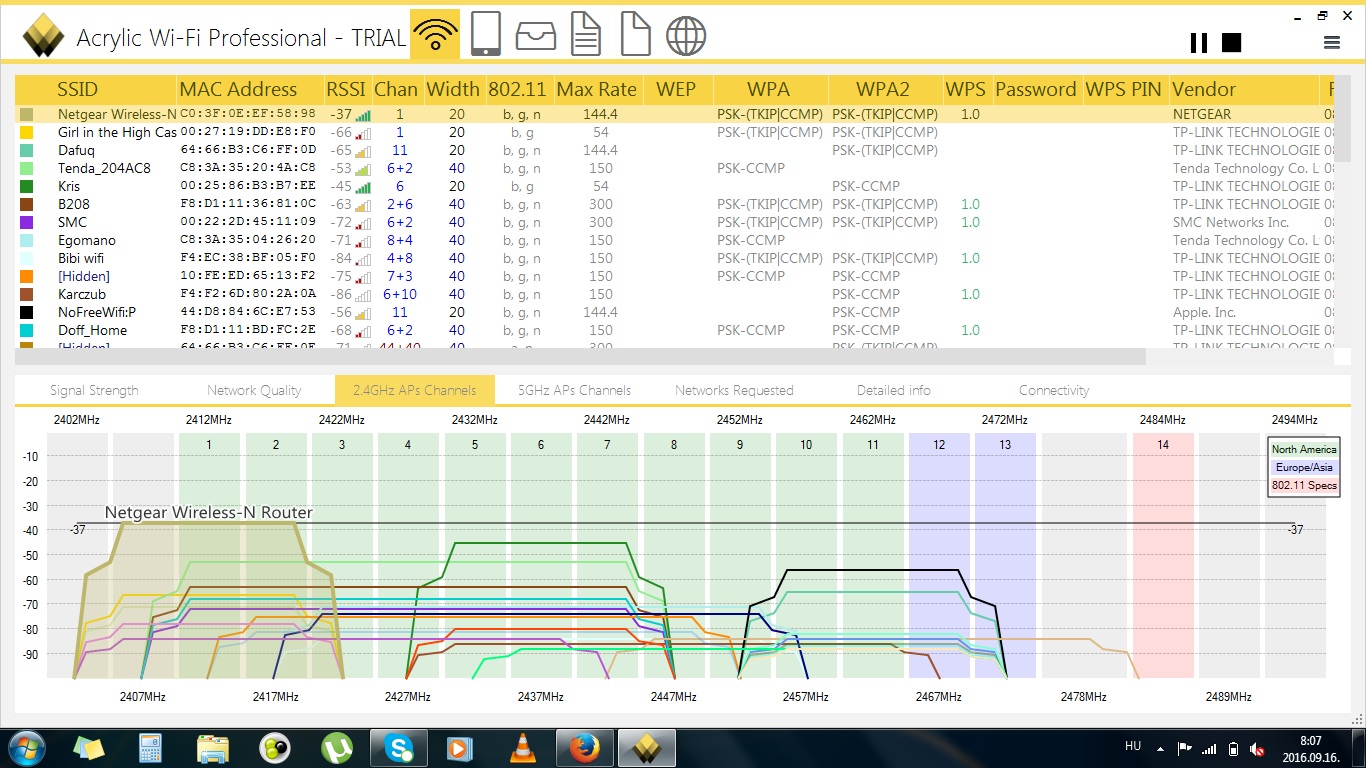Open the lined document report icon
The image size is (1366, 768).
coord(586,34)
